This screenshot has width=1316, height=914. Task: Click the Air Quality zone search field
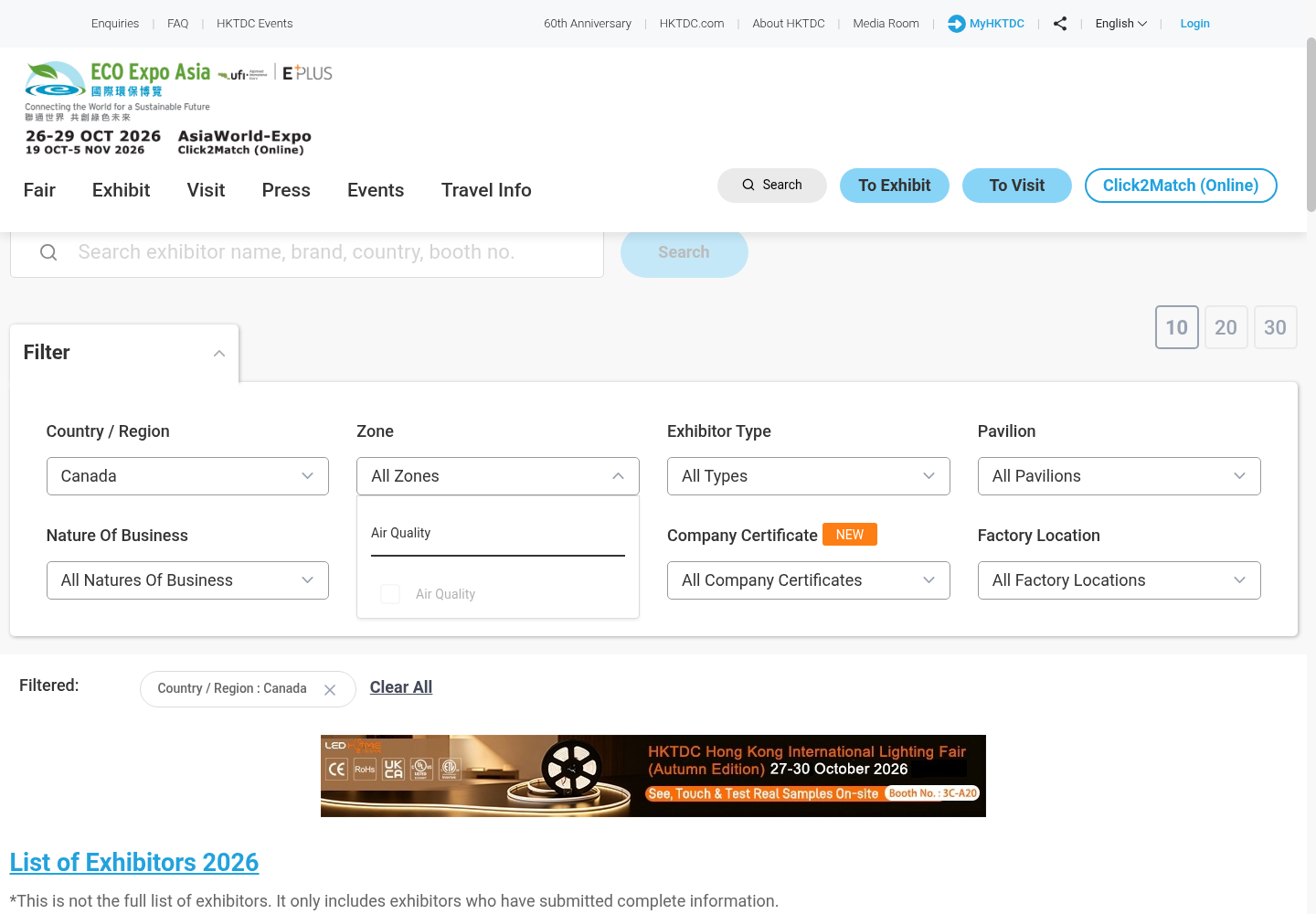(x=498, y=534)
